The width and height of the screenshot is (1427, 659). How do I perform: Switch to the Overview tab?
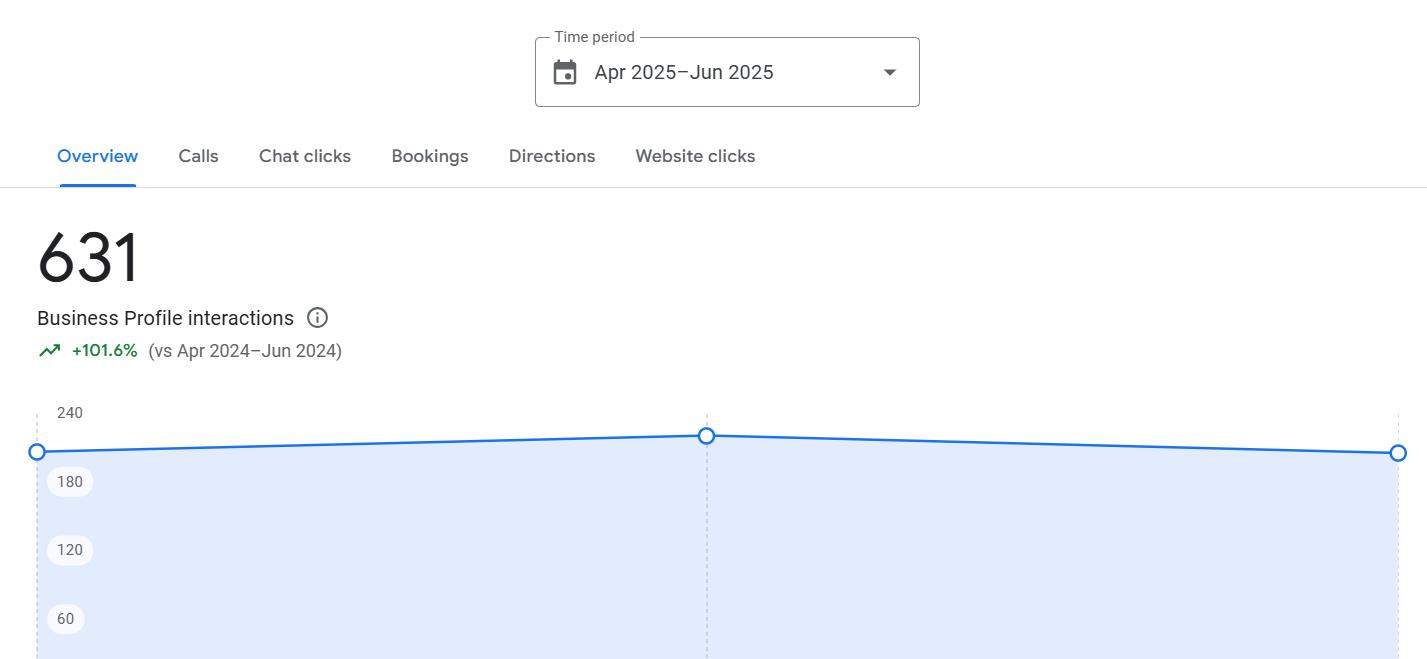[97, 156]
